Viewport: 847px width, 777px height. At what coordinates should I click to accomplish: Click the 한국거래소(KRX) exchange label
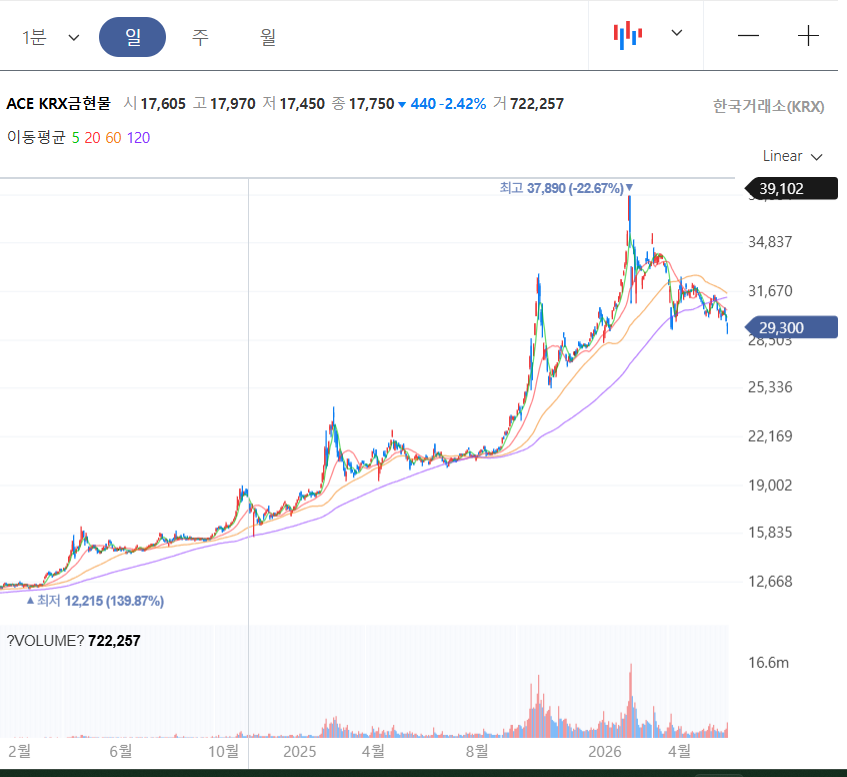[768, 106]
